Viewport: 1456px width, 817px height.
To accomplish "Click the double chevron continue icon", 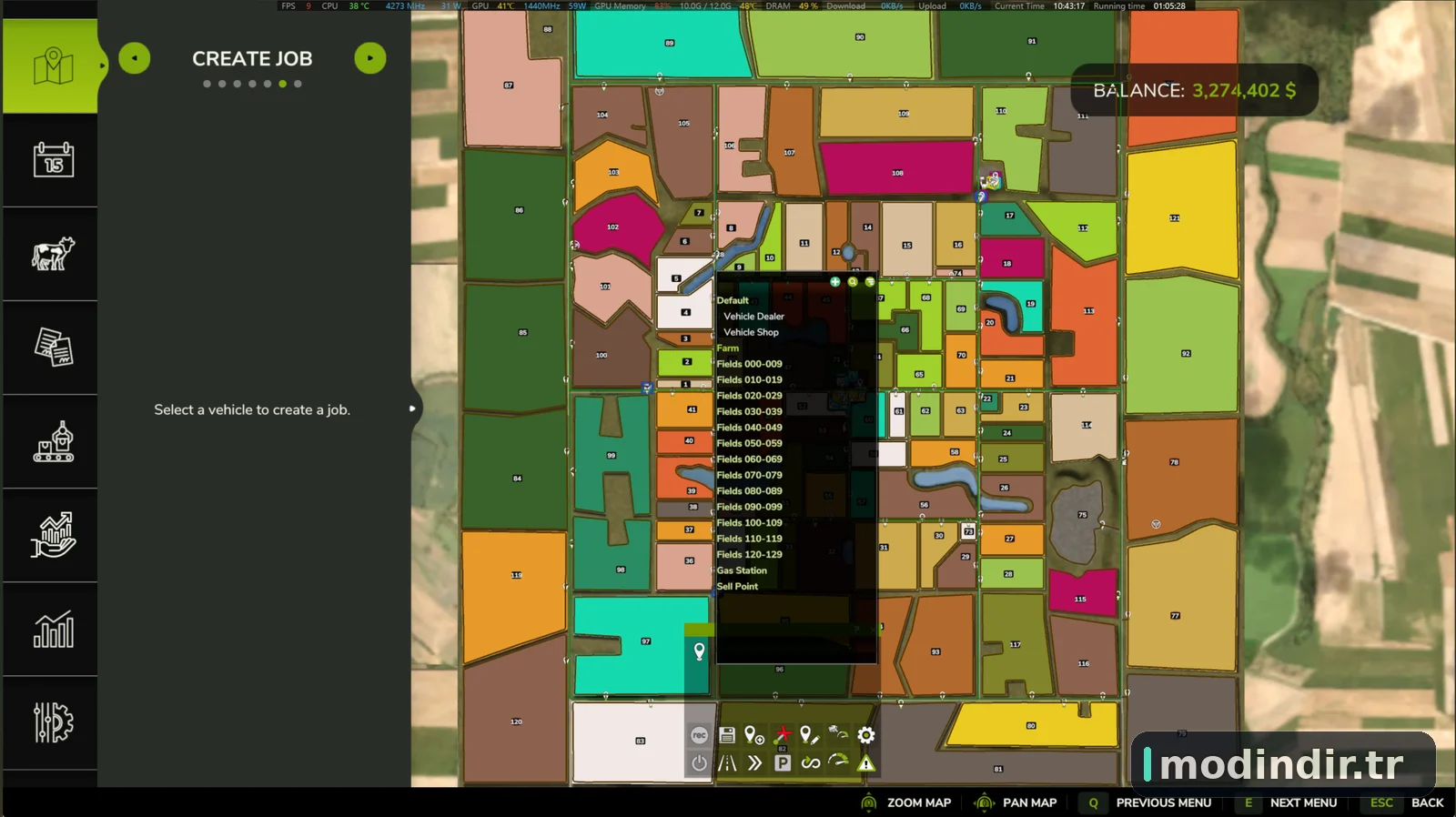I will click(754, 763).
